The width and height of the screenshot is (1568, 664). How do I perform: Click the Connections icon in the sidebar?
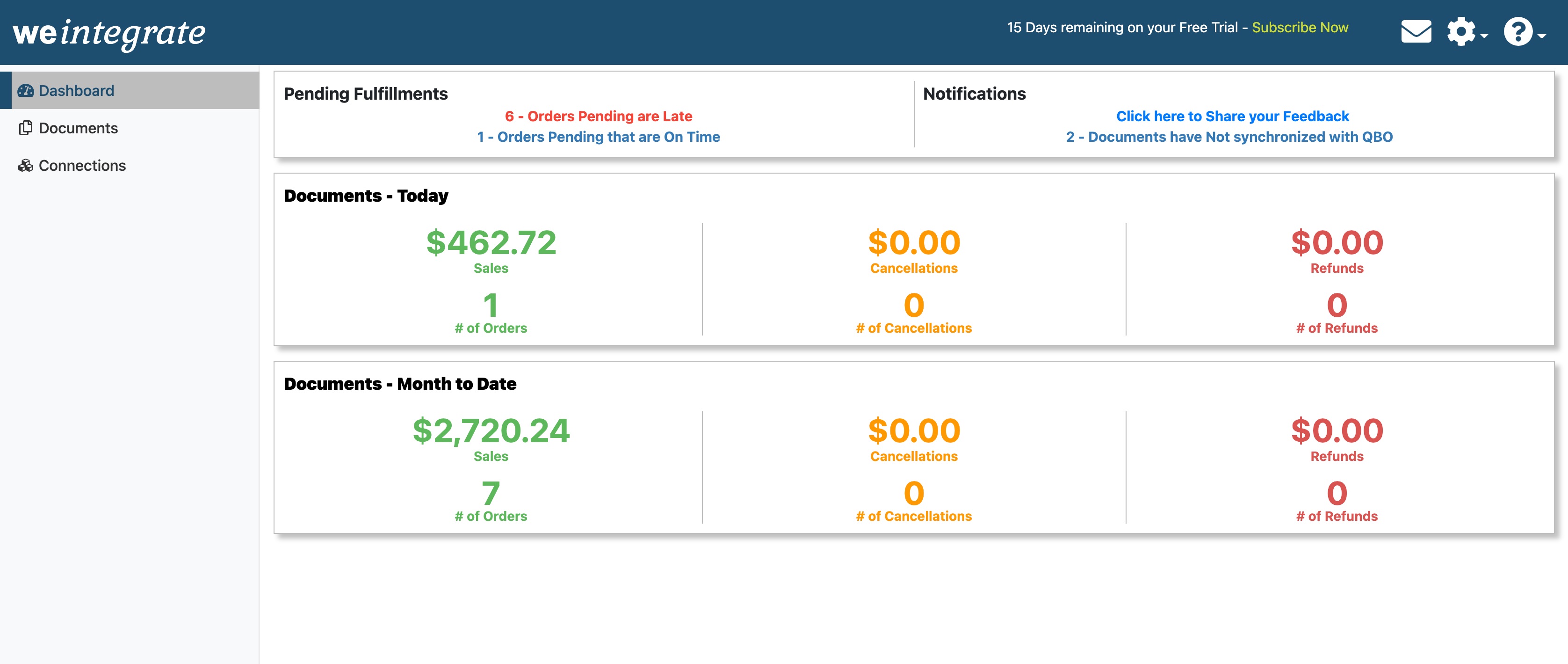click(26, 165)
